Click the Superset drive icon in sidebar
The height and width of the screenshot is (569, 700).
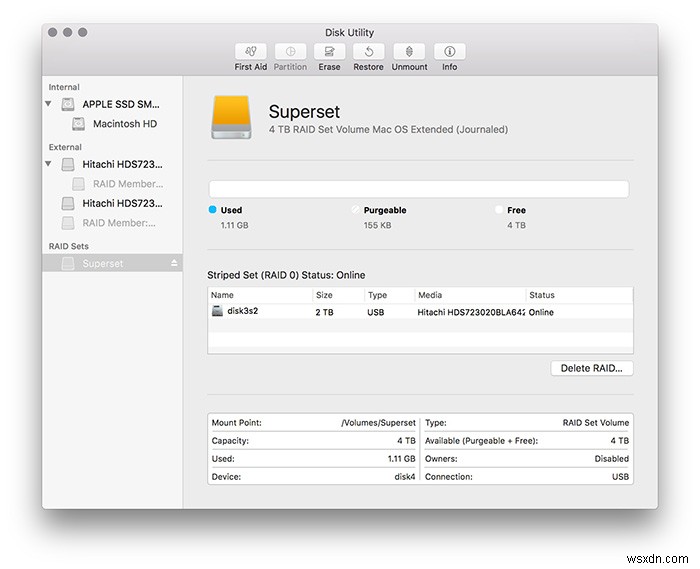[68, 263]
